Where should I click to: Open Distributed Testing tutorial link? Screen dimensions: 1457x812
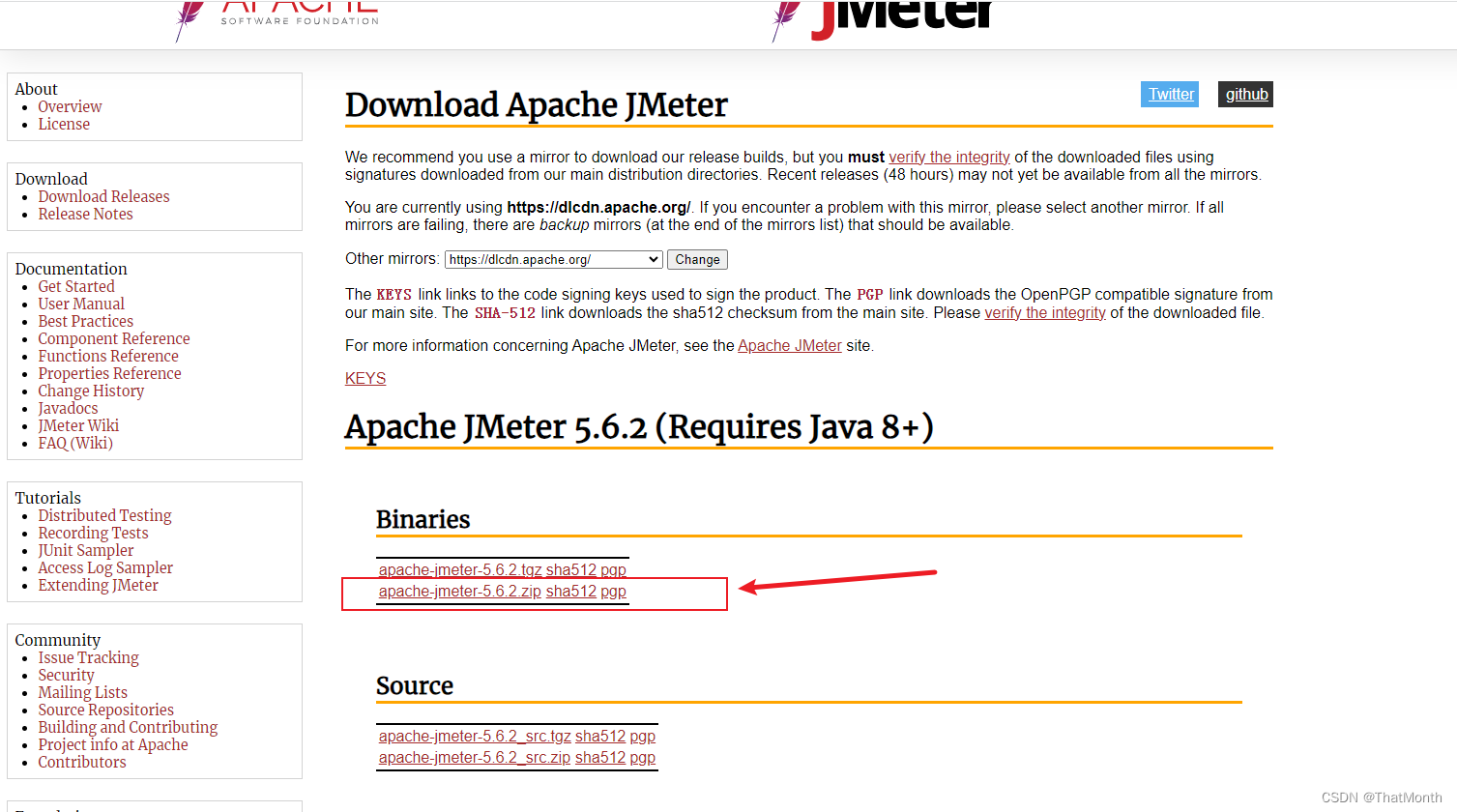pos(104,515)
